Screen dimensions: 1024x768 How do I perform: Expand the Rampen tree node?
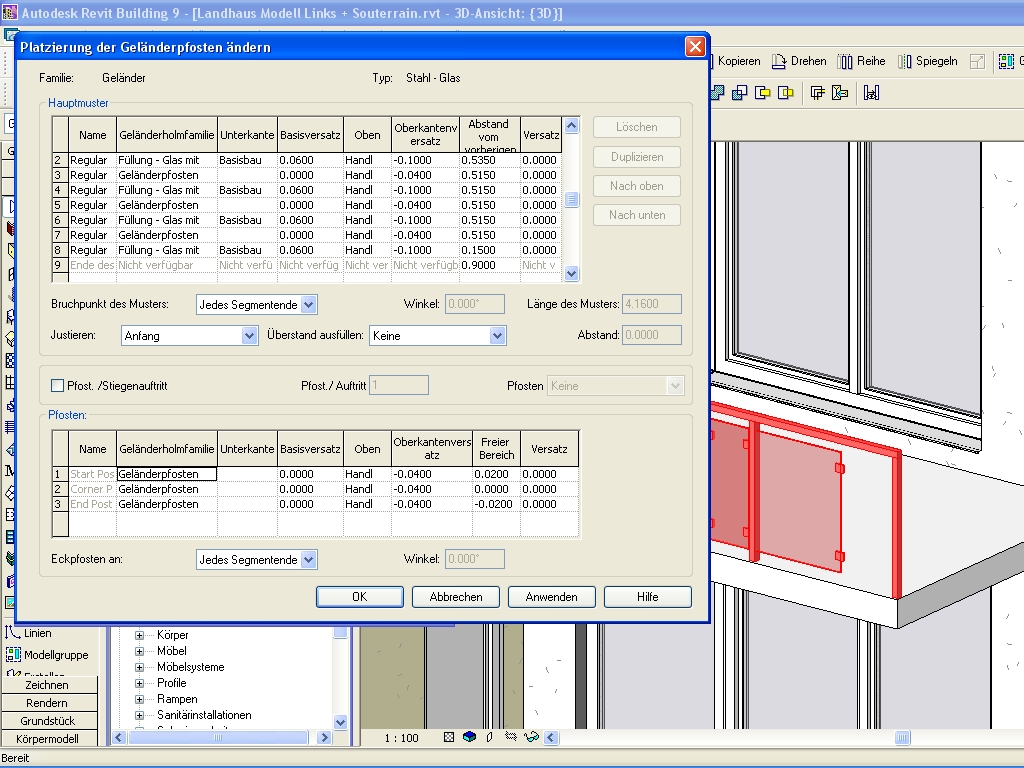pyautogui.click(x=139, y=699)
